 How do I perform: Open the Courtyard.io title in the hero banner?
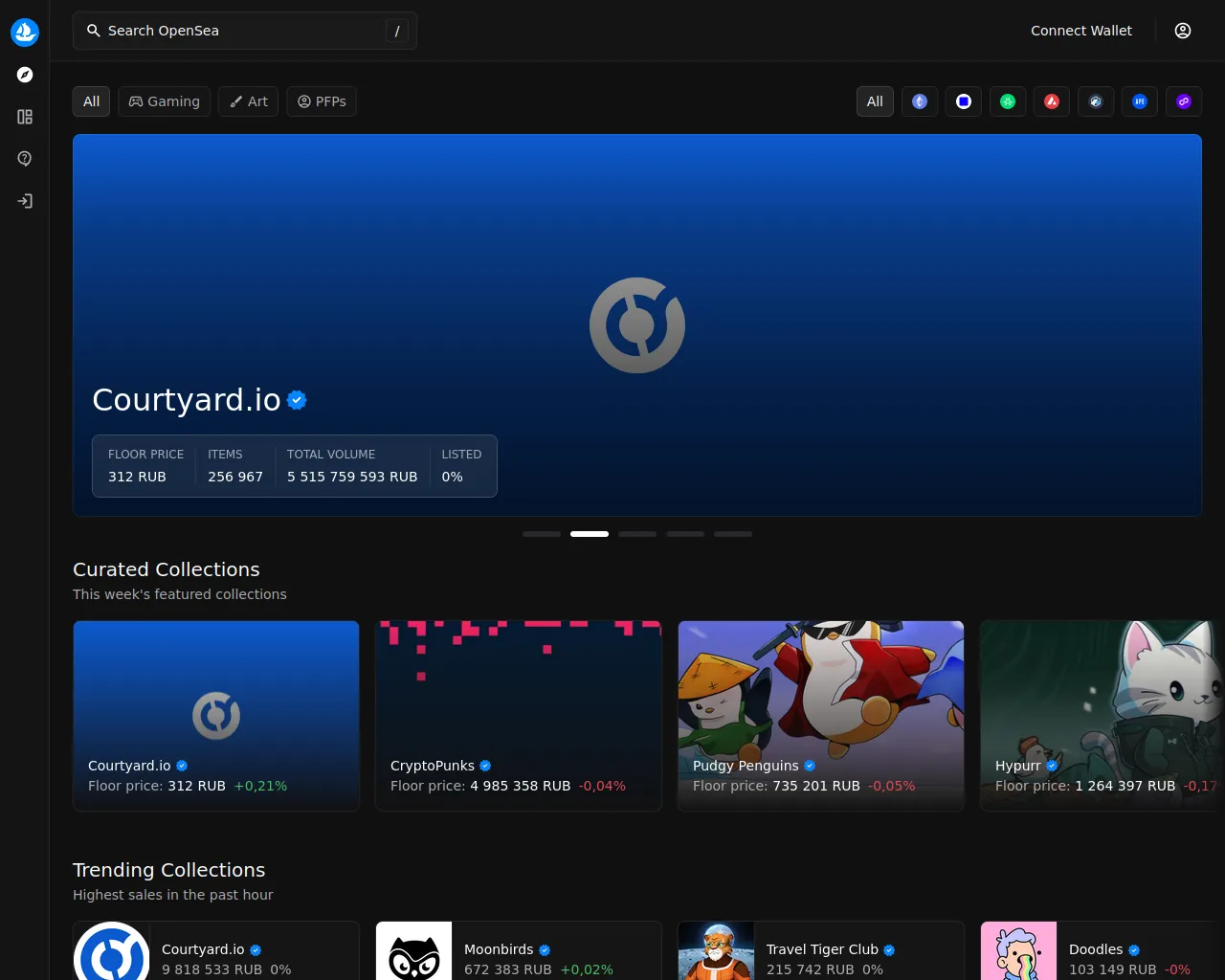click(x=187, y=400)
